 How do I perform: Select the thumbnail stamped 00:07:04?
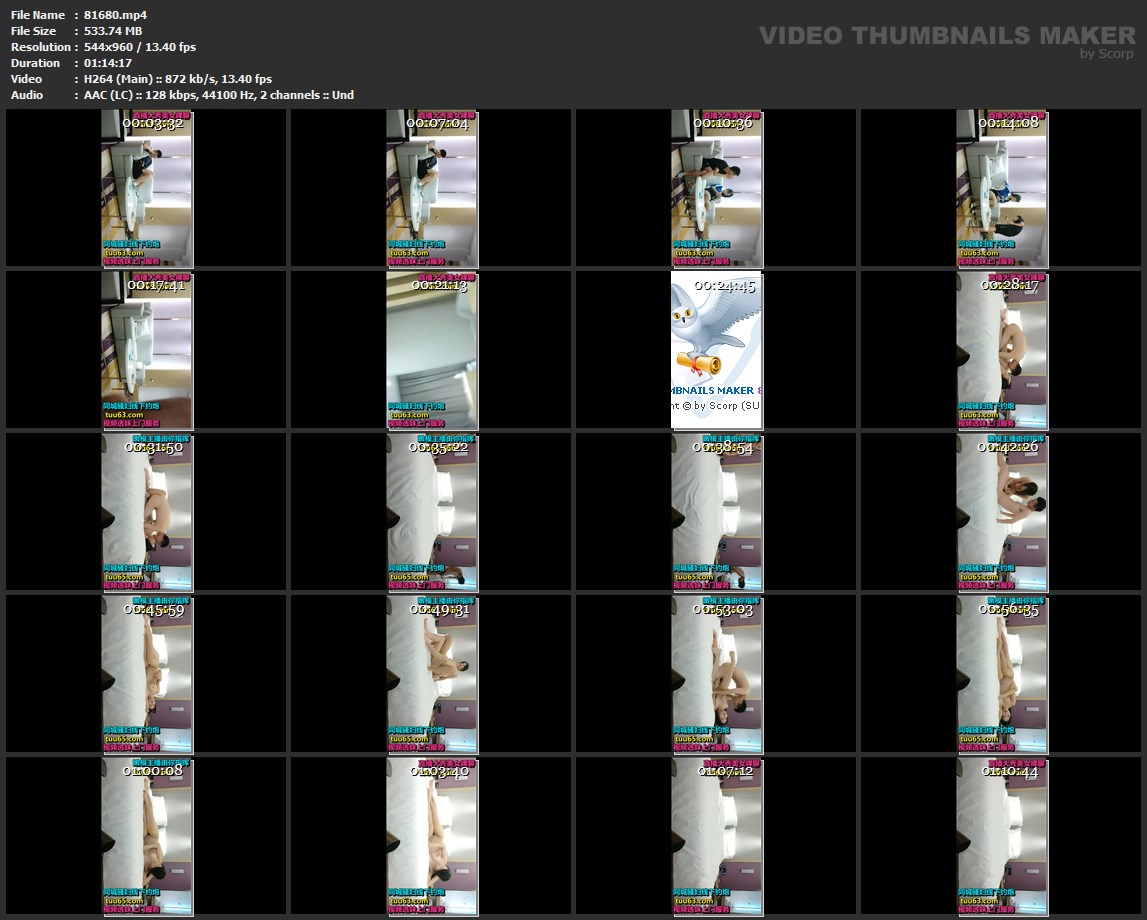point(432,188)
